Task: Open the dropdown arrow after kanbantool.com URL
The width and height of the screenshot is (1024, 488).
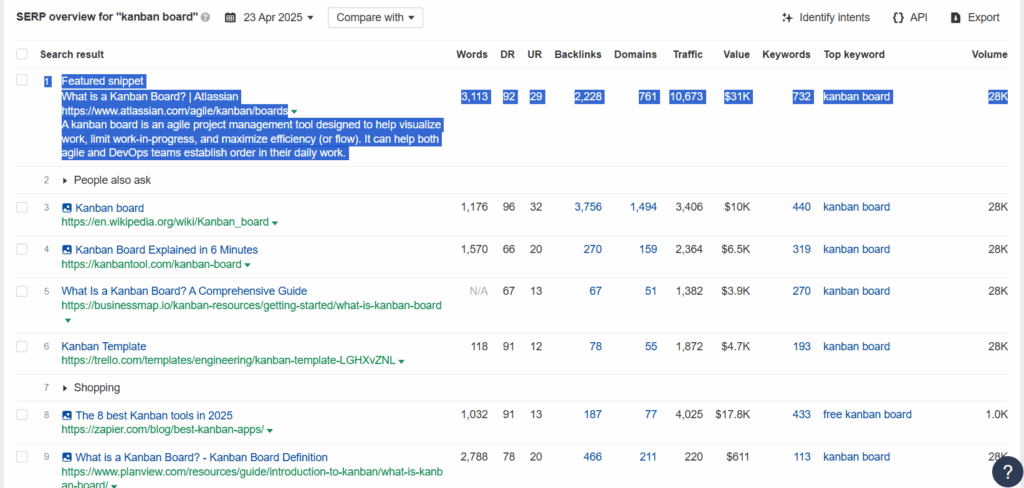Action: pyautogui.click(x=248, y=265)
